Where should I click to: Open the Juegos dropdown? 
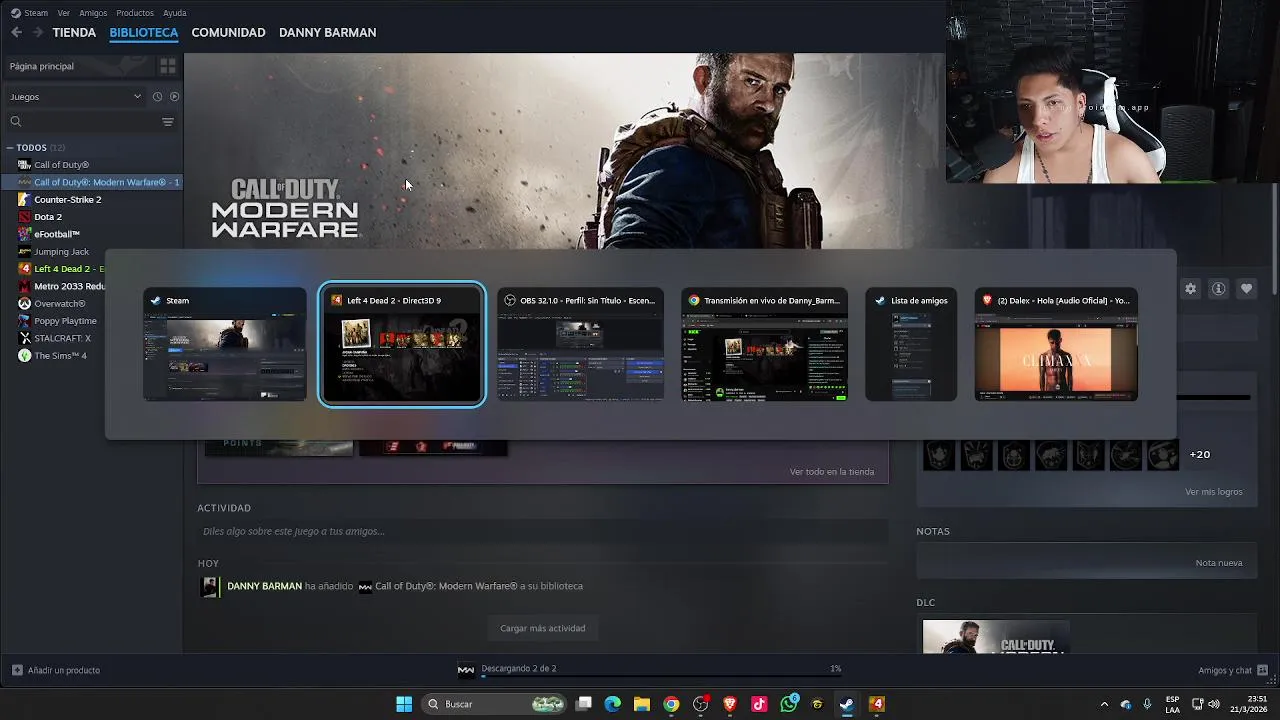click(76, 97)
